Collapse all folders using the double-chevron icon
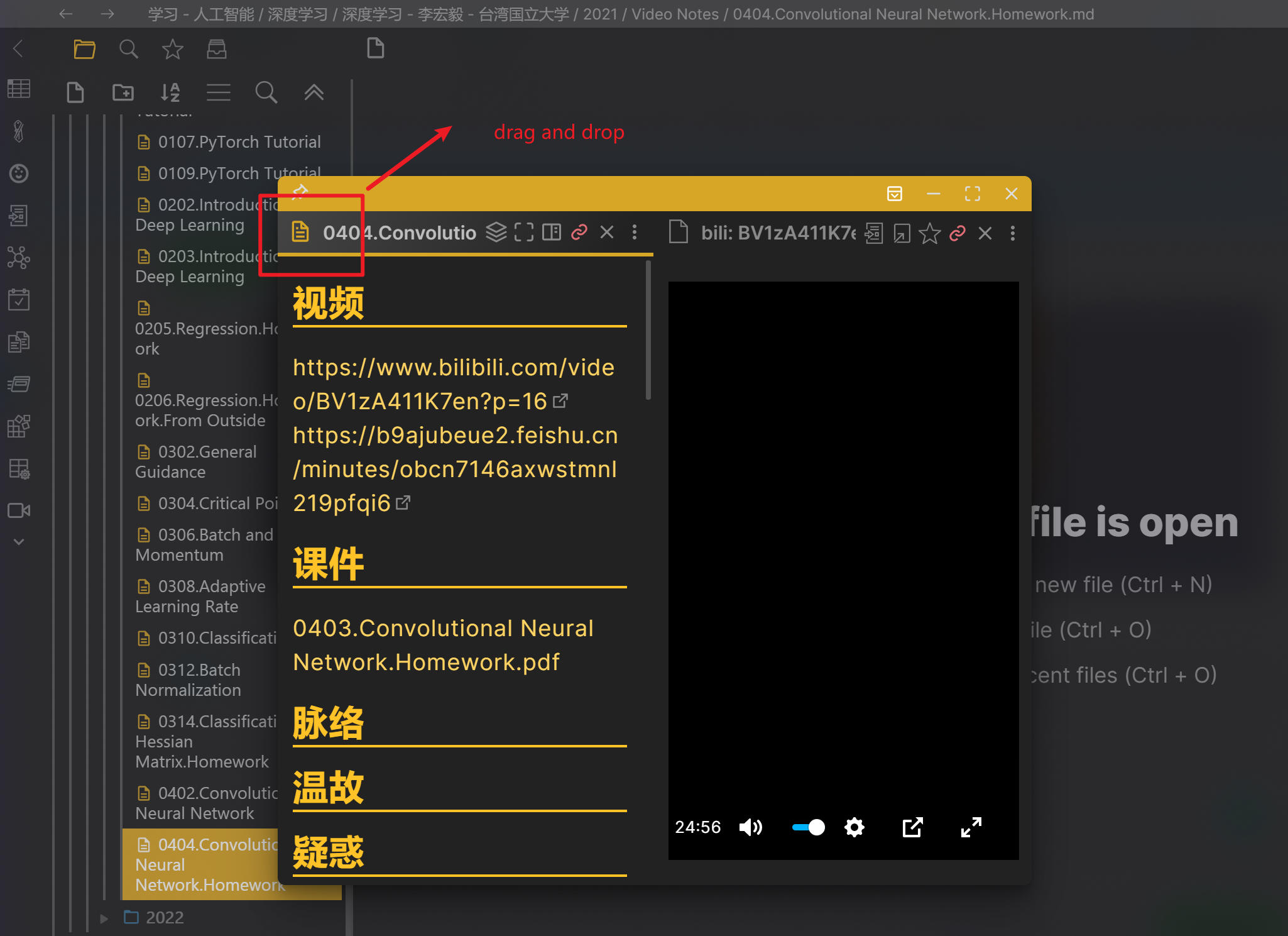Screen dimensions: 1288x936 [x=314, y=92]
